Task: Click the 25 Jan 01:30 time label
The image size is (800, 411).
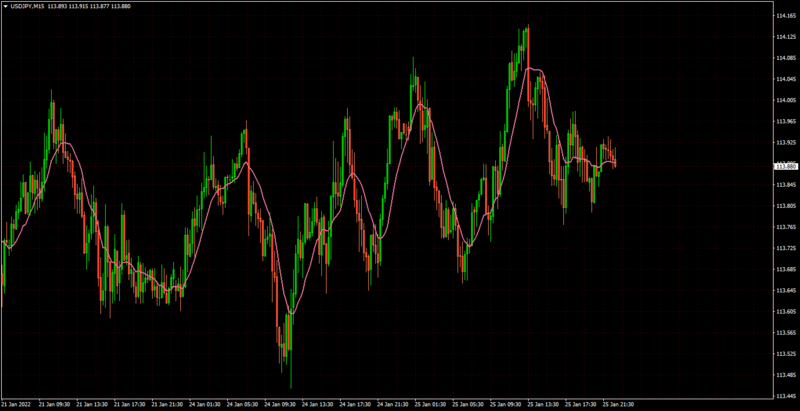Action: (430, 403)
